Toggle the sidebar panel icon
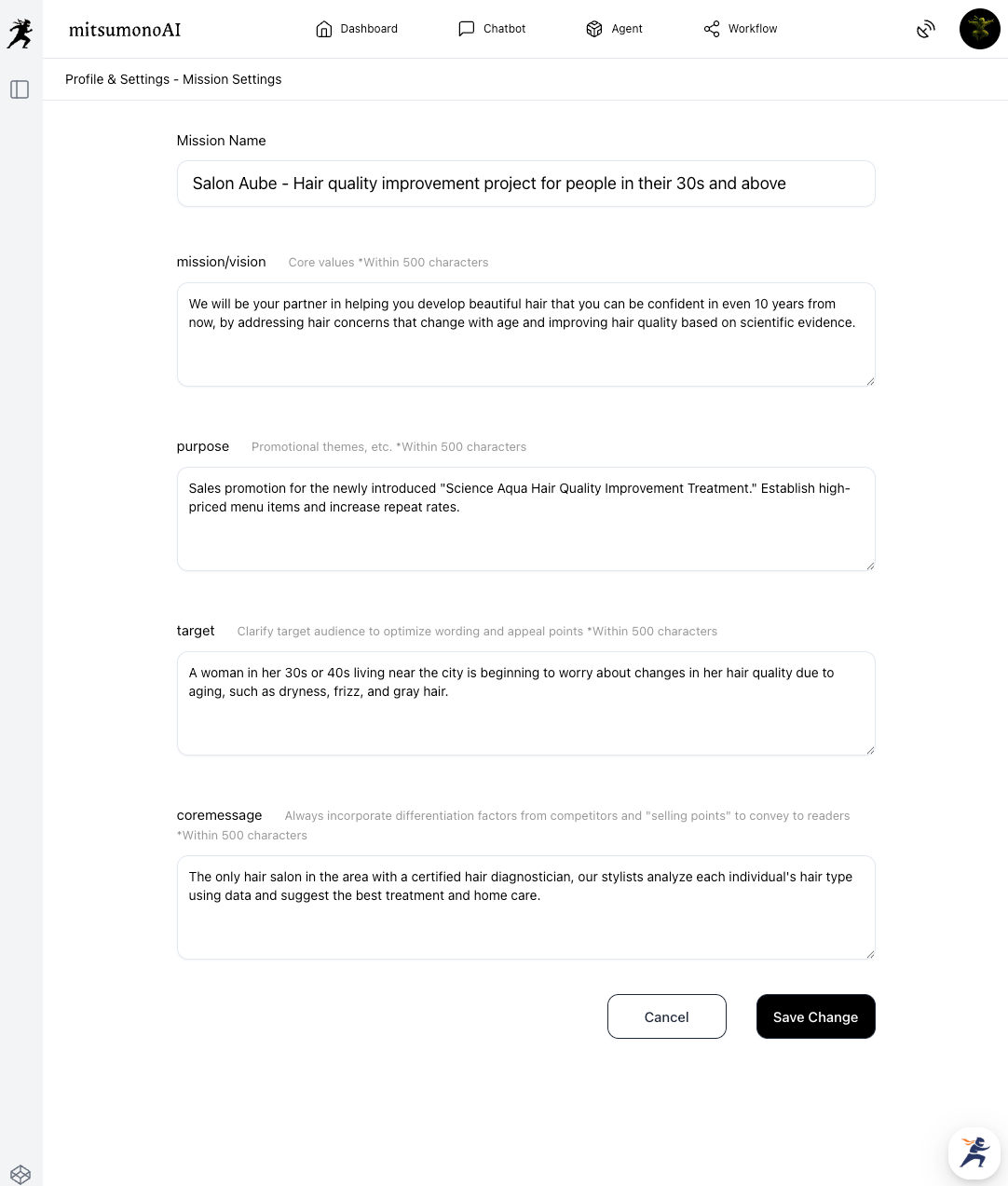The height and width of the screenshot is (1186, 1008). coord(20,89)
